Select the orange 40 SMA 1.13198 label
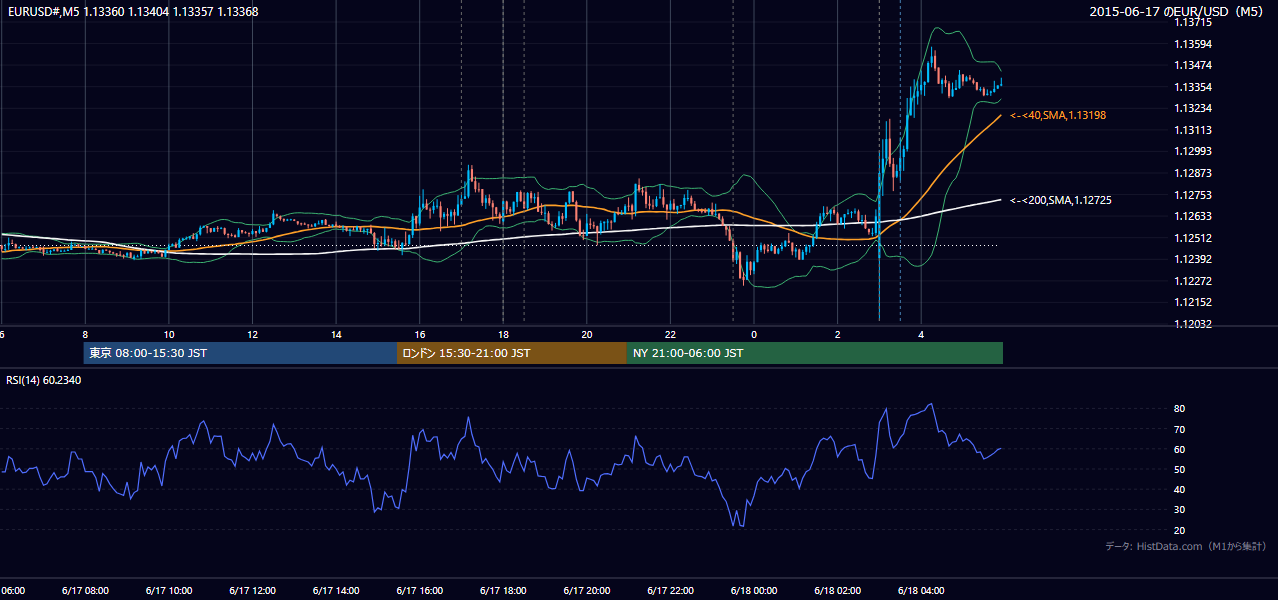This screenshot has width=1278, height=600. tap(1058, 116)
